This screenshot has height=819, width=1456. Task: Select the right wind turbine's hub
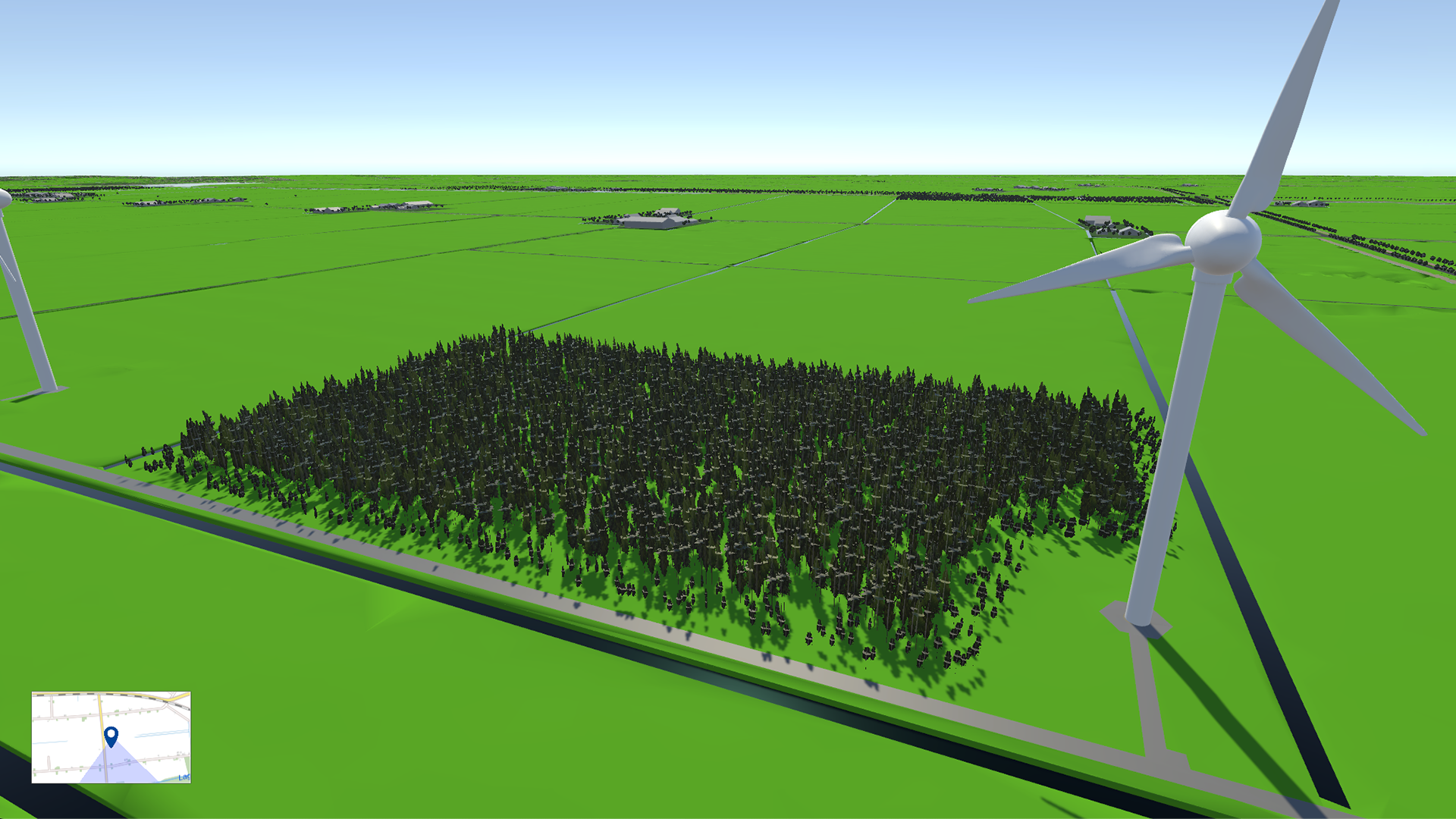point(1222,242)
